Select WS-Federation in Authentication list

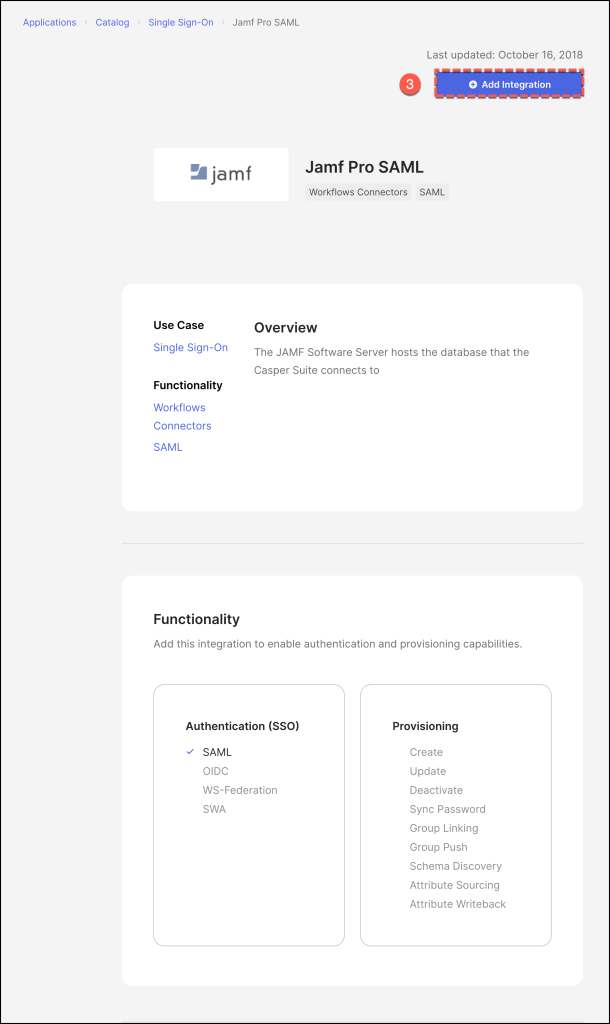(240, 790)
